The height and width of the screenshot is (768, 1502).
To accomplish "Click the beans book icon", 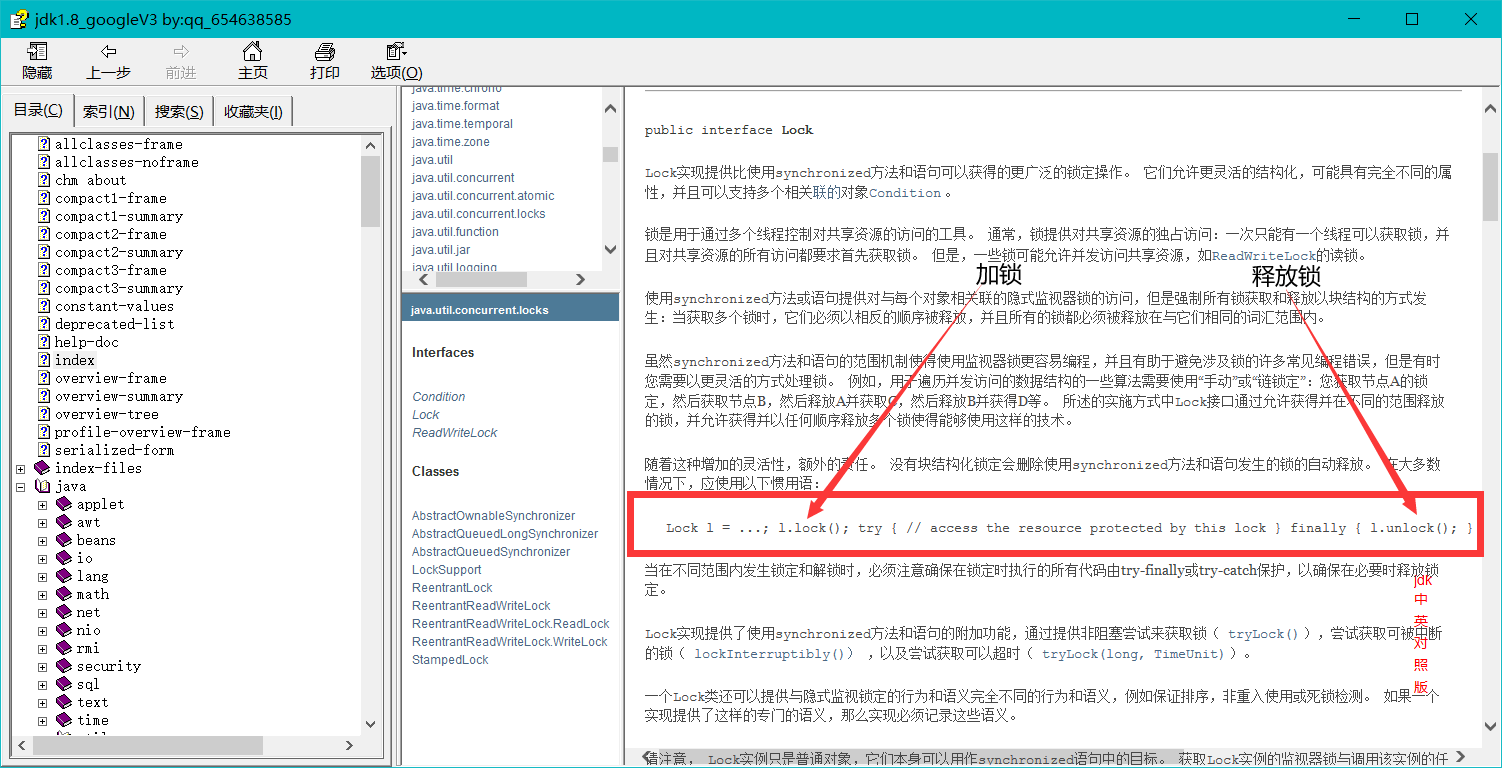I will pos(64,540).
